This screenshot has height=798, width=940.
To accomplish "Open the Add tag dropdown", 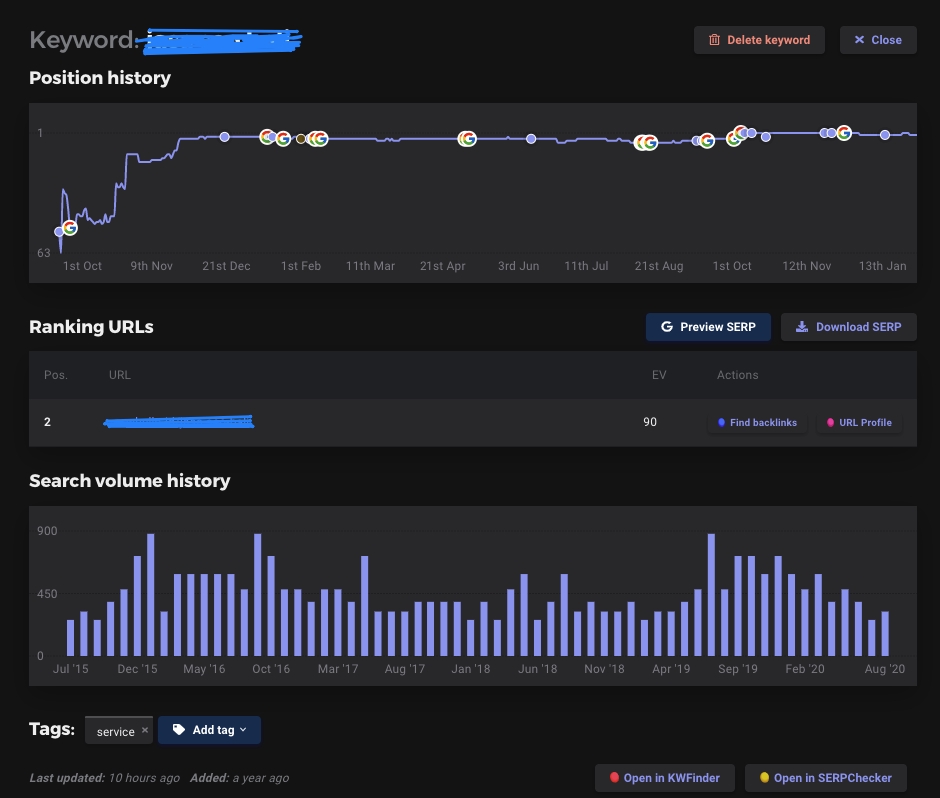I will (x=209, y=730).
